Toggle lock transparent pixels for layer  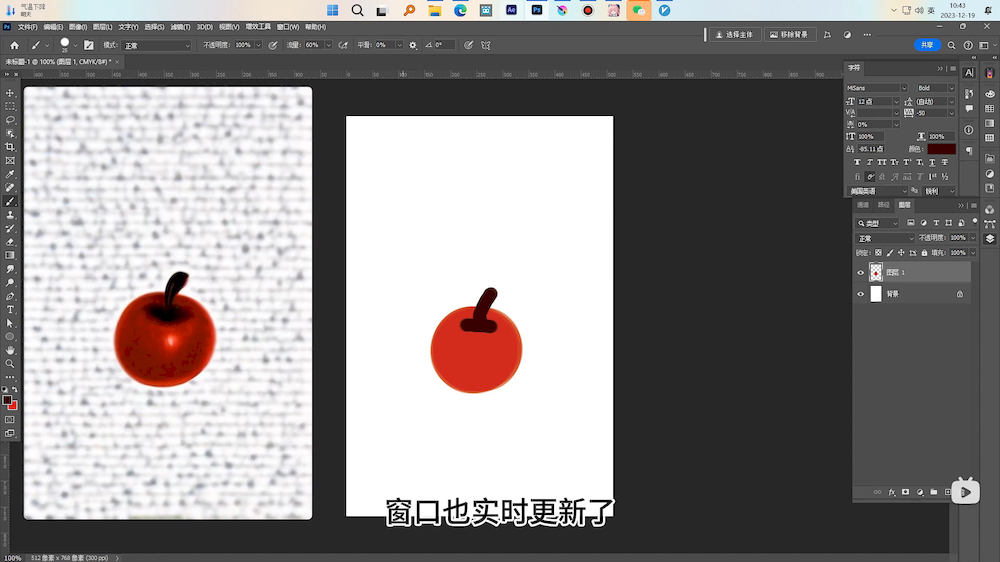click(878, 253)
